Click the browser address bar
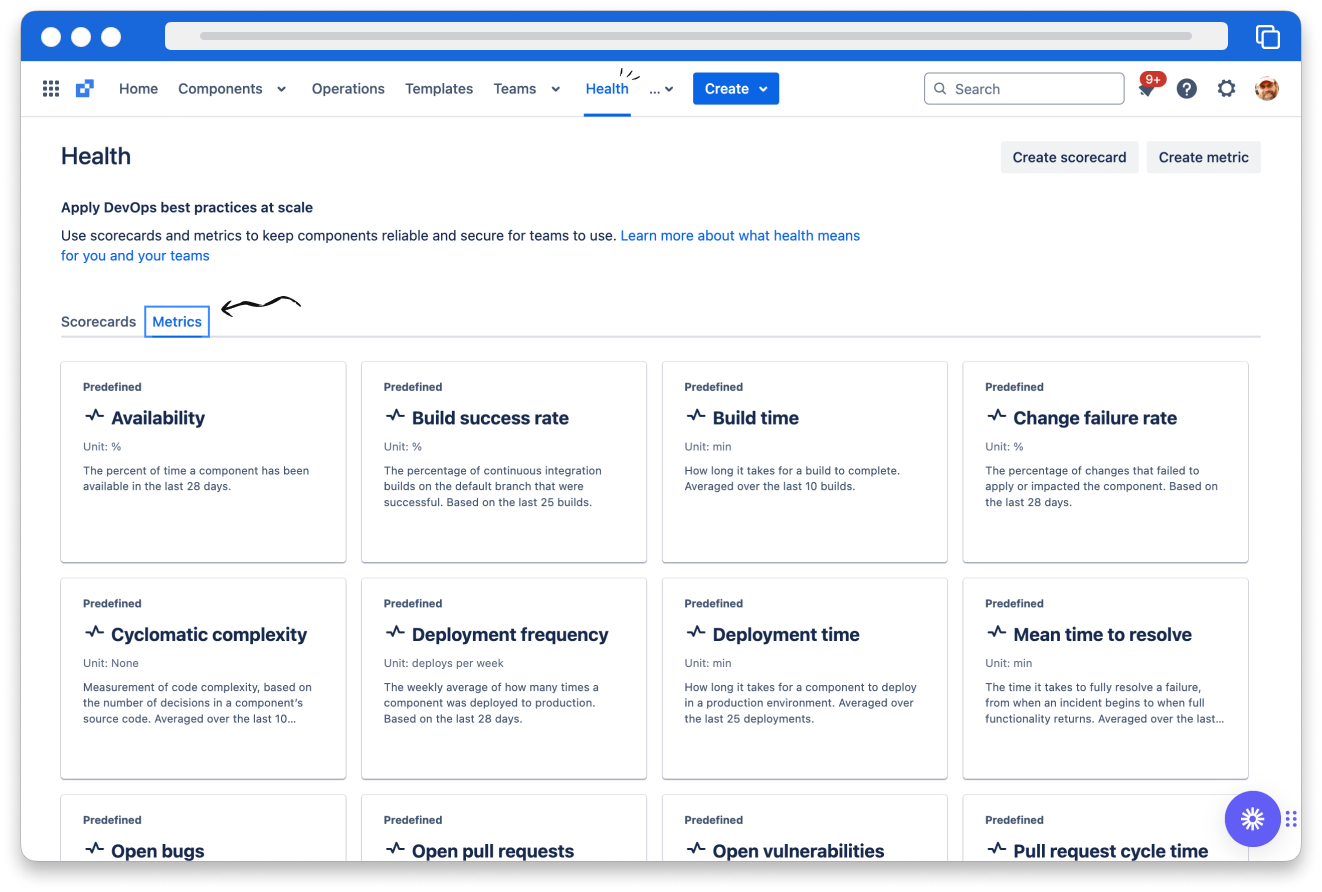This screenshot has height=892, width=1322. (x=696, y=36)
